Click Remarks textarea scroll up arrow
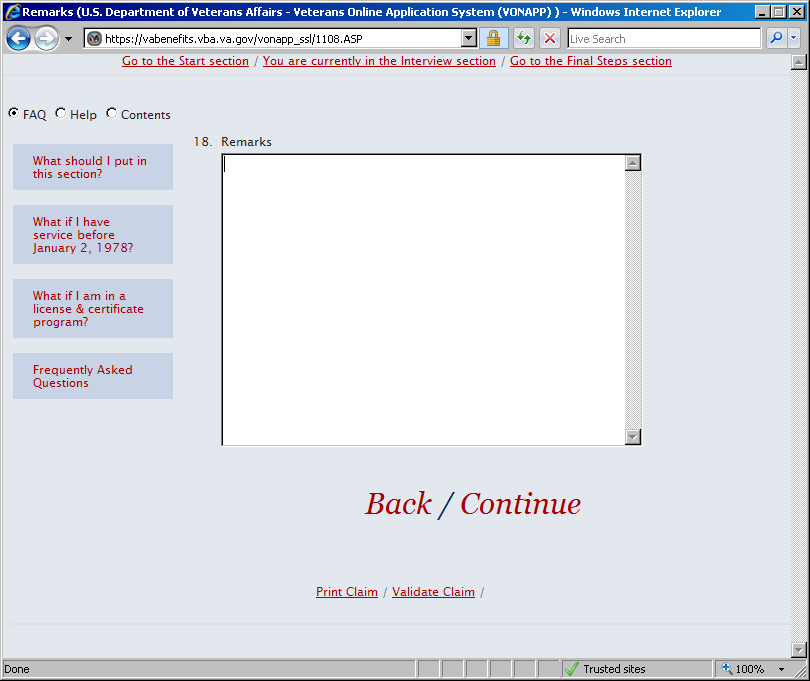This screenshot has height=681, width=810. point(633,163)
